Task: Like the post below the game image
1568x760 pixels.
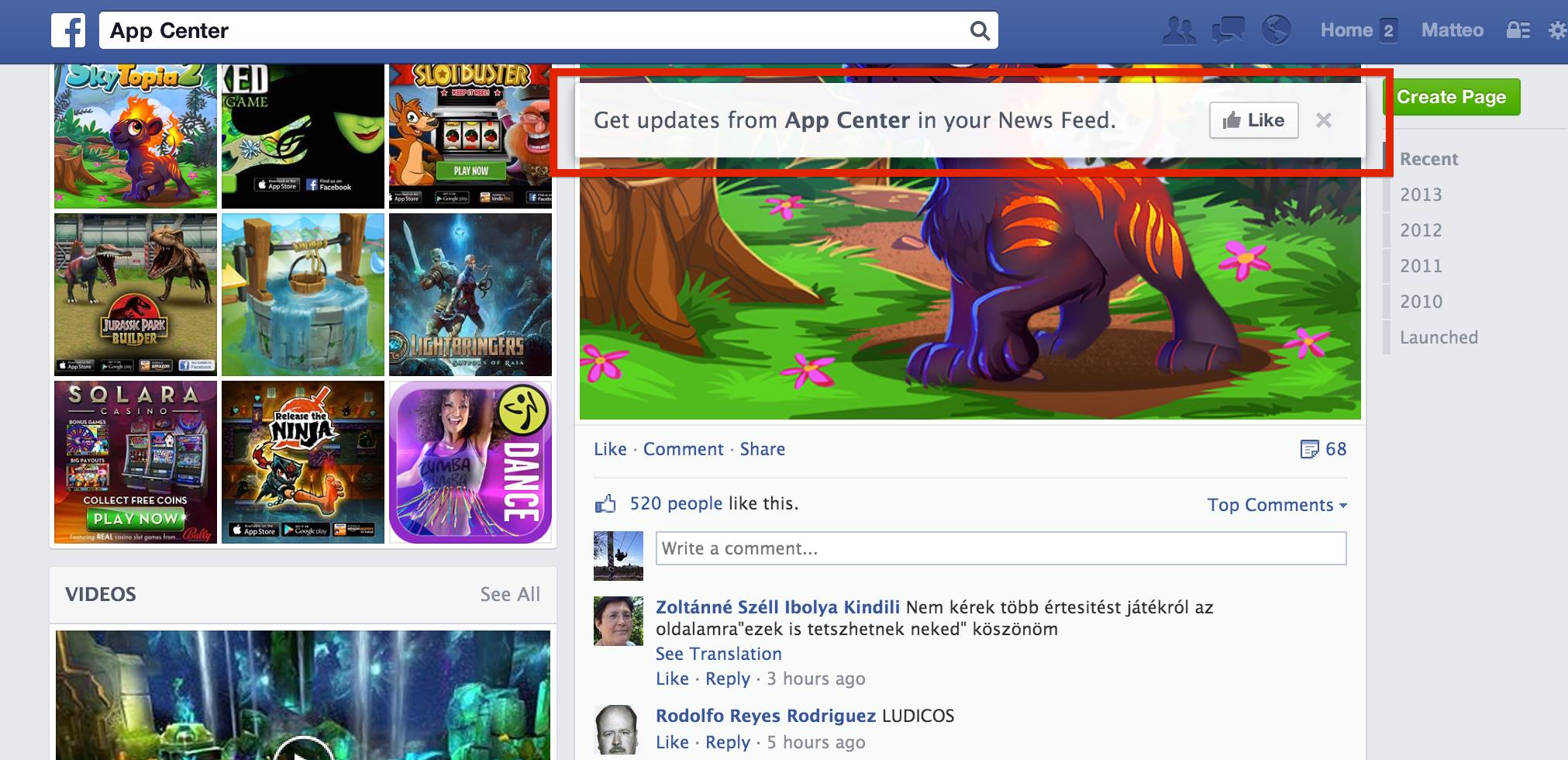Action: [610, 449]
